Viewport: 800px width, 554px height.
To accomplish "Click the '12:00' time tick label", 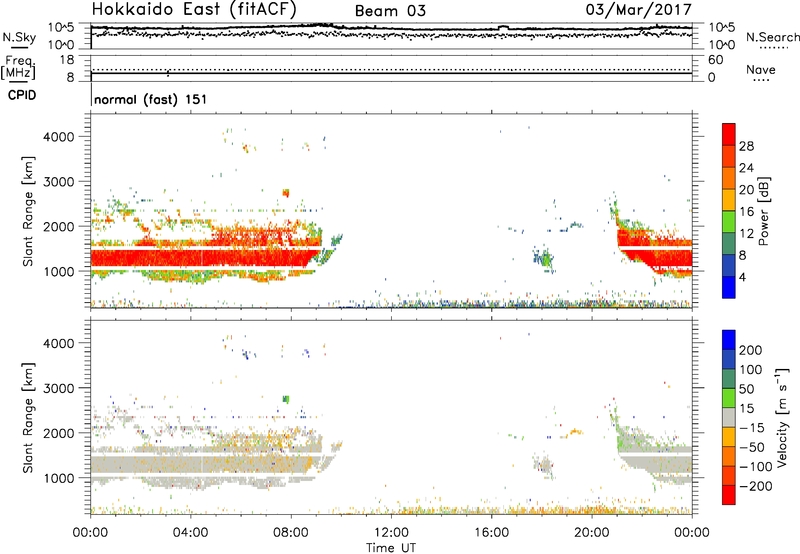I will 391,533.
